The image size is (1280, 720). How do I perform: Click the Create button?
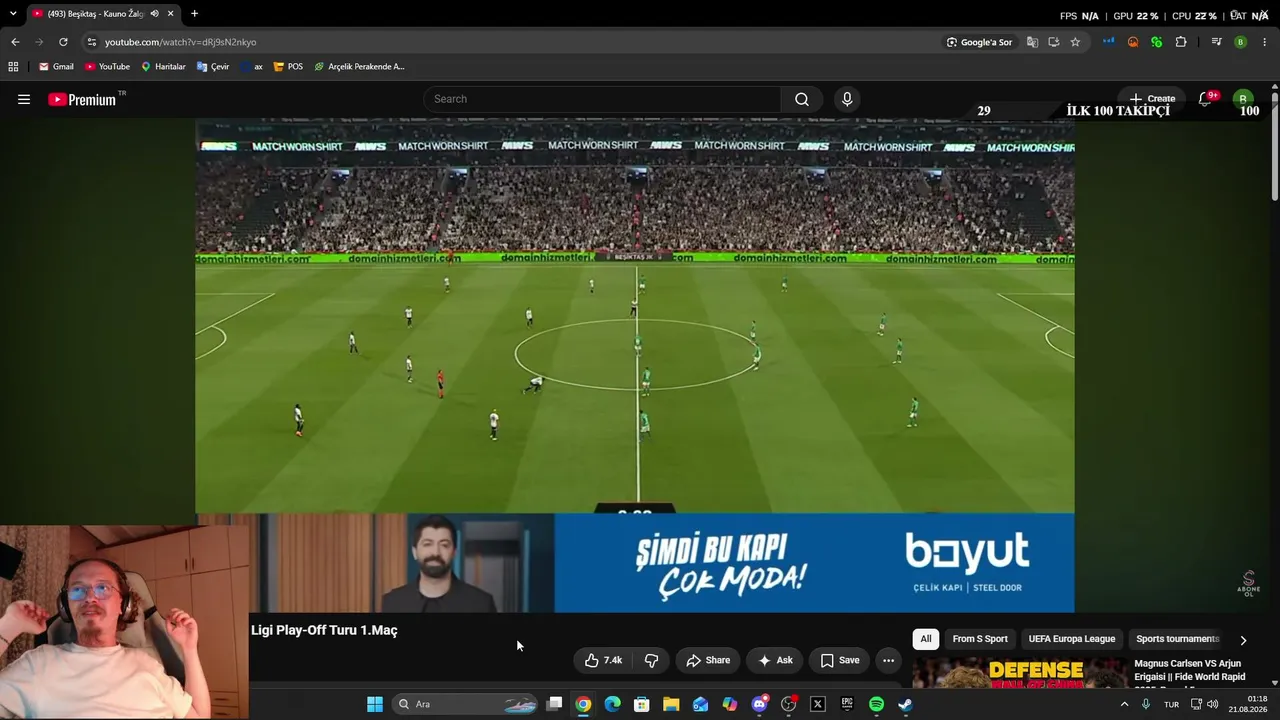tap(1152, 99)
